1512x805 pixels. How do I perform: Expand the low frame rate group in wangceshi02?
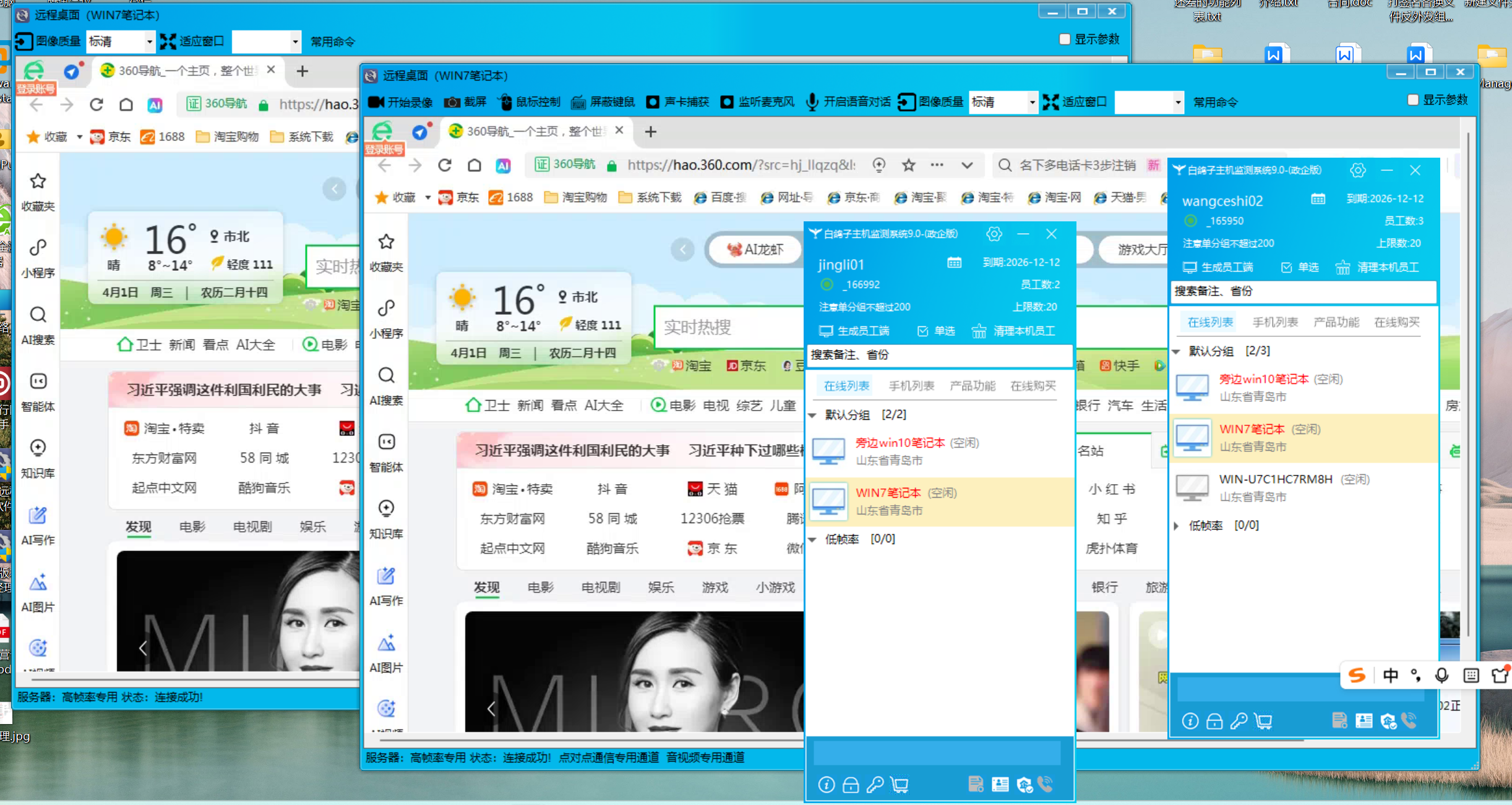point(1177,526)
